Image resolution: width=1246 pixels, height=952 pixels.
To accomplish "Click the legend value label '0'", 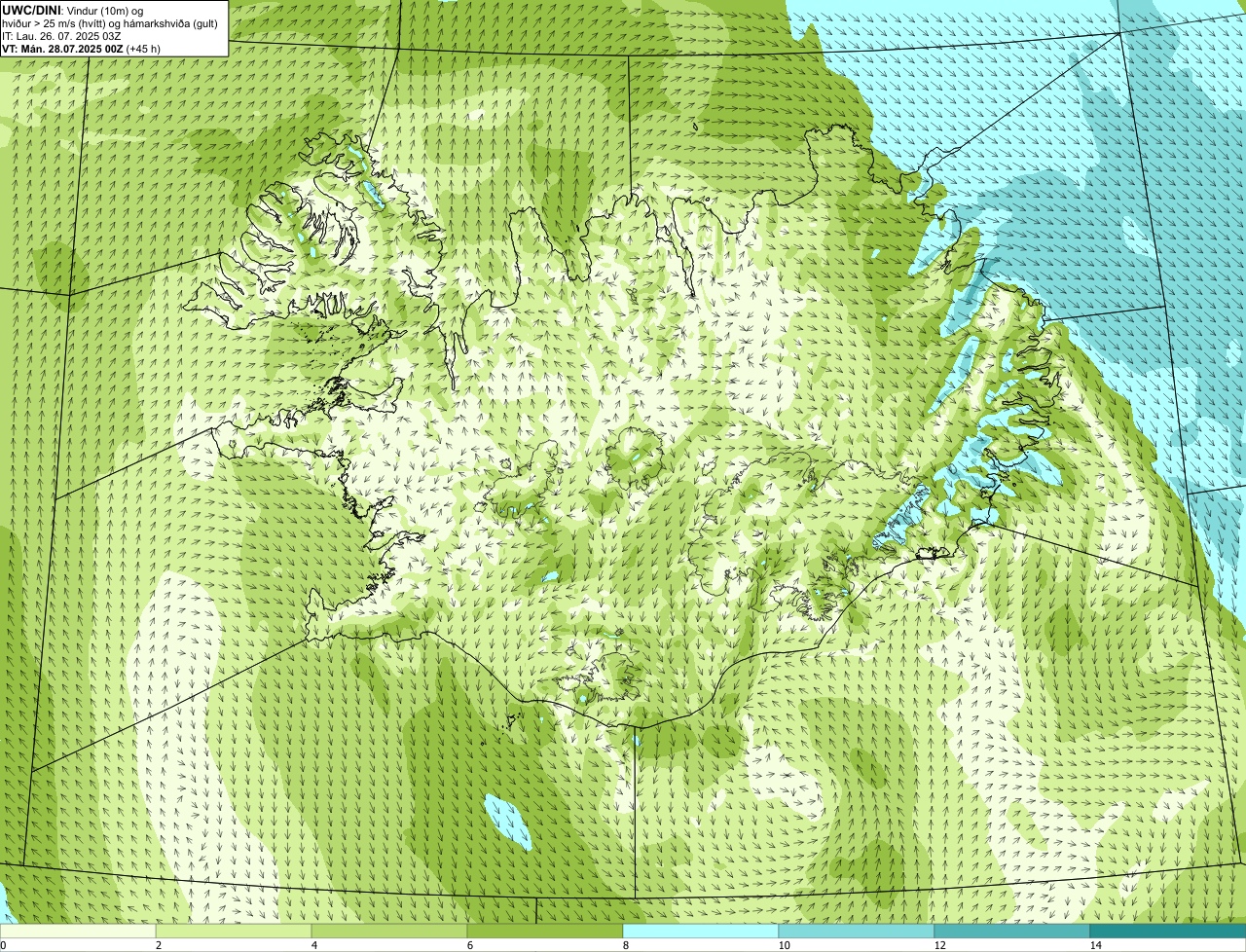I will click(3, 945).
